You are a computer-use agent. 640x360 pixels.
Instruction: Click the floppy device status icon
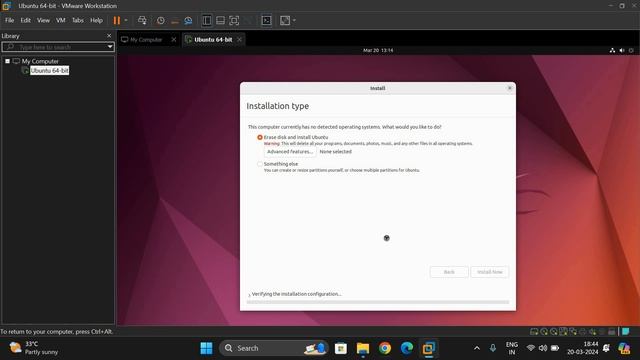(x=563, y=331)
